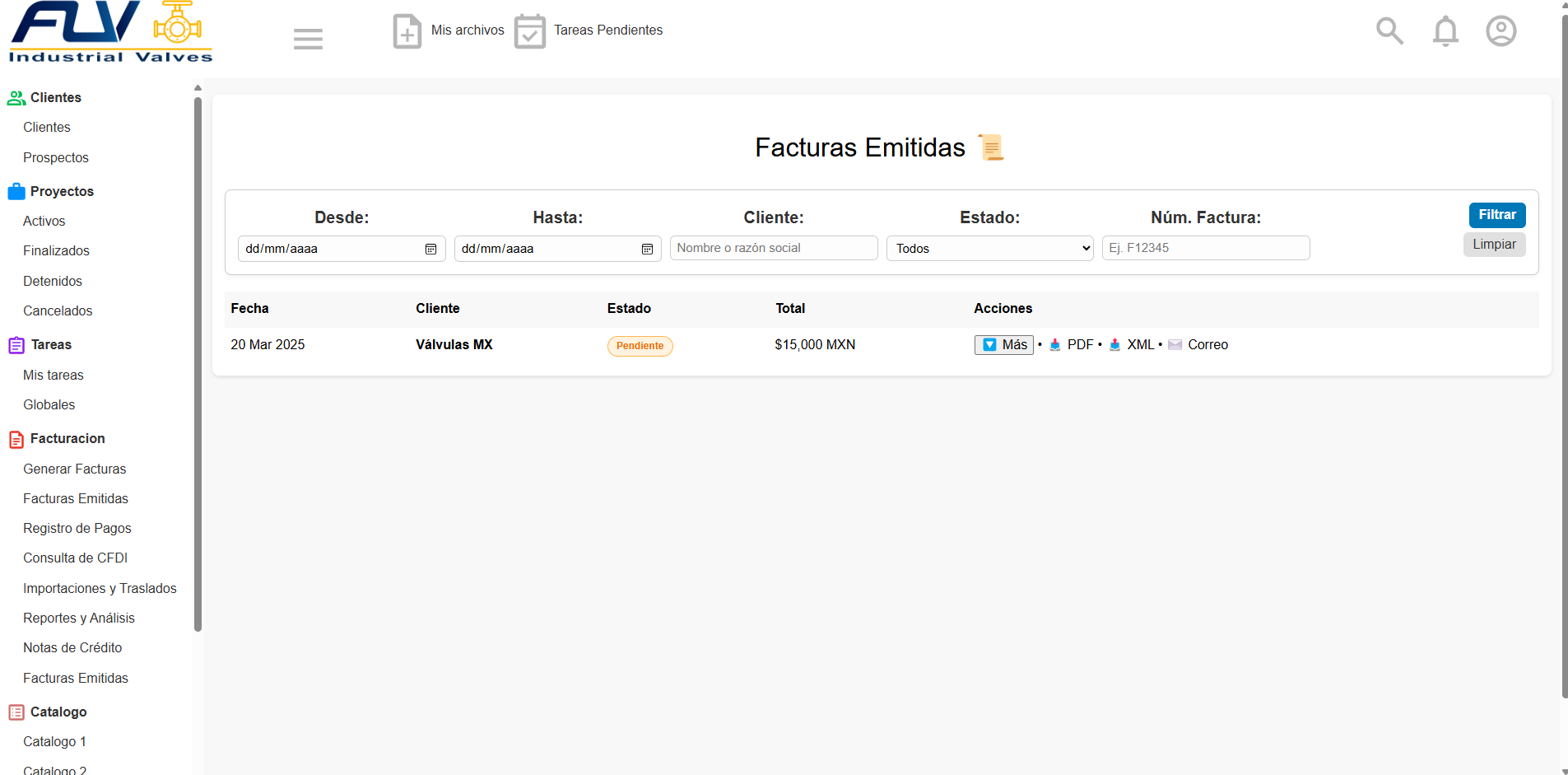Open Importaciones y Traslados
Image resolution: width=1568 pixels, height=775 pixels.
tap(100, 588)
